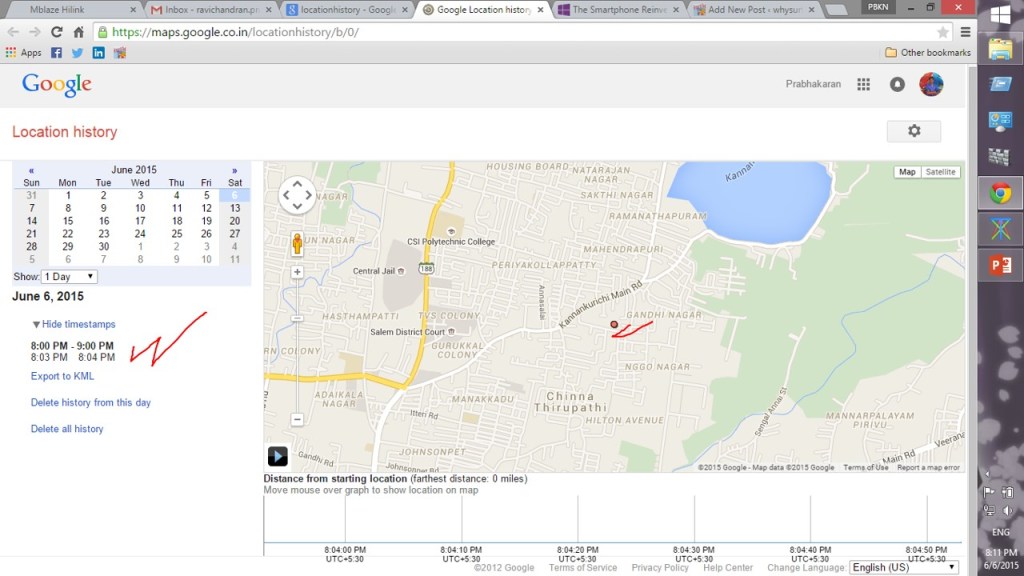Screen dimensions: 1024x576
Task: Open the Show 1 Day dropdown
Action: 69,276
